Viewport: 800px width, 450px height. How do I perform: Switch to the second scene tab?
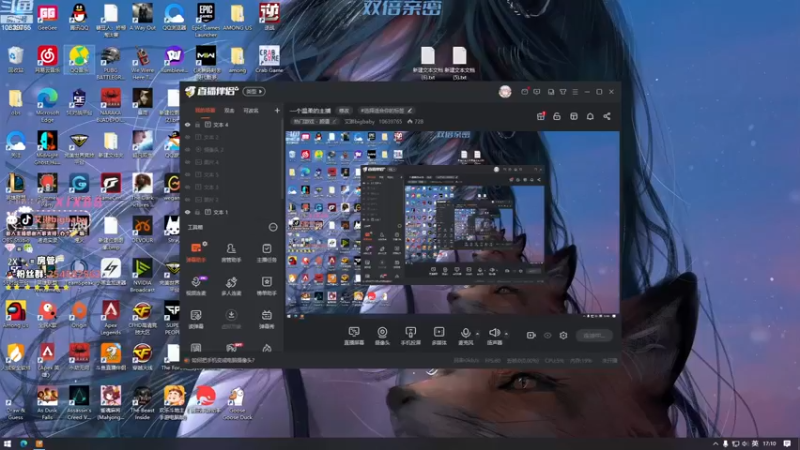[230, 110]
